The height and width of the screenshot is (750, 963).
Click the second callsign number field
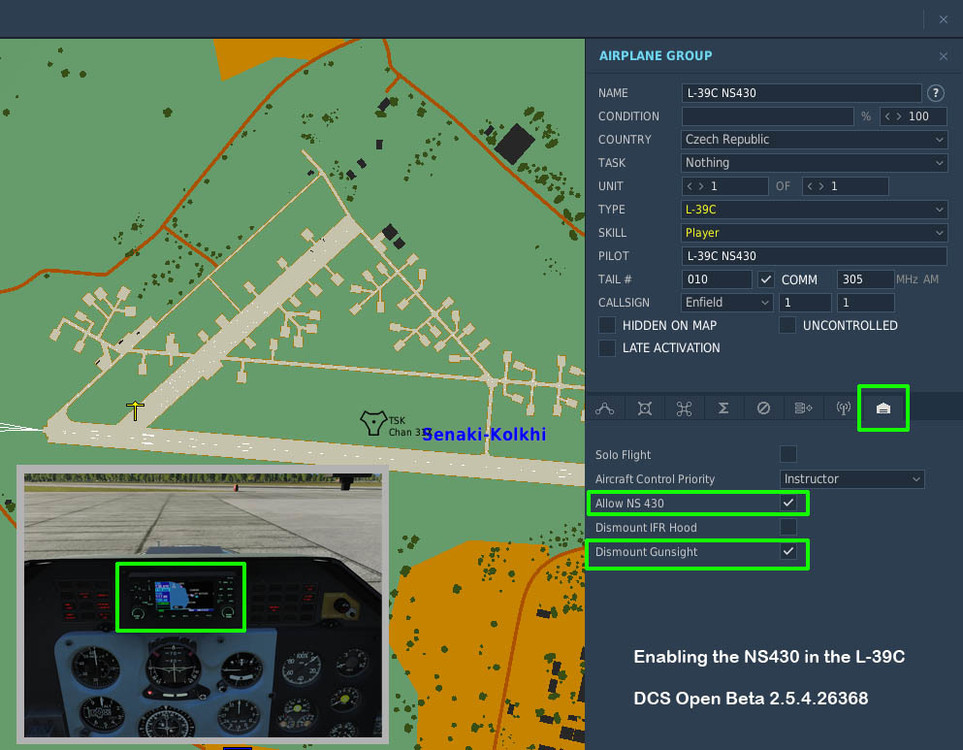[865, 302]
